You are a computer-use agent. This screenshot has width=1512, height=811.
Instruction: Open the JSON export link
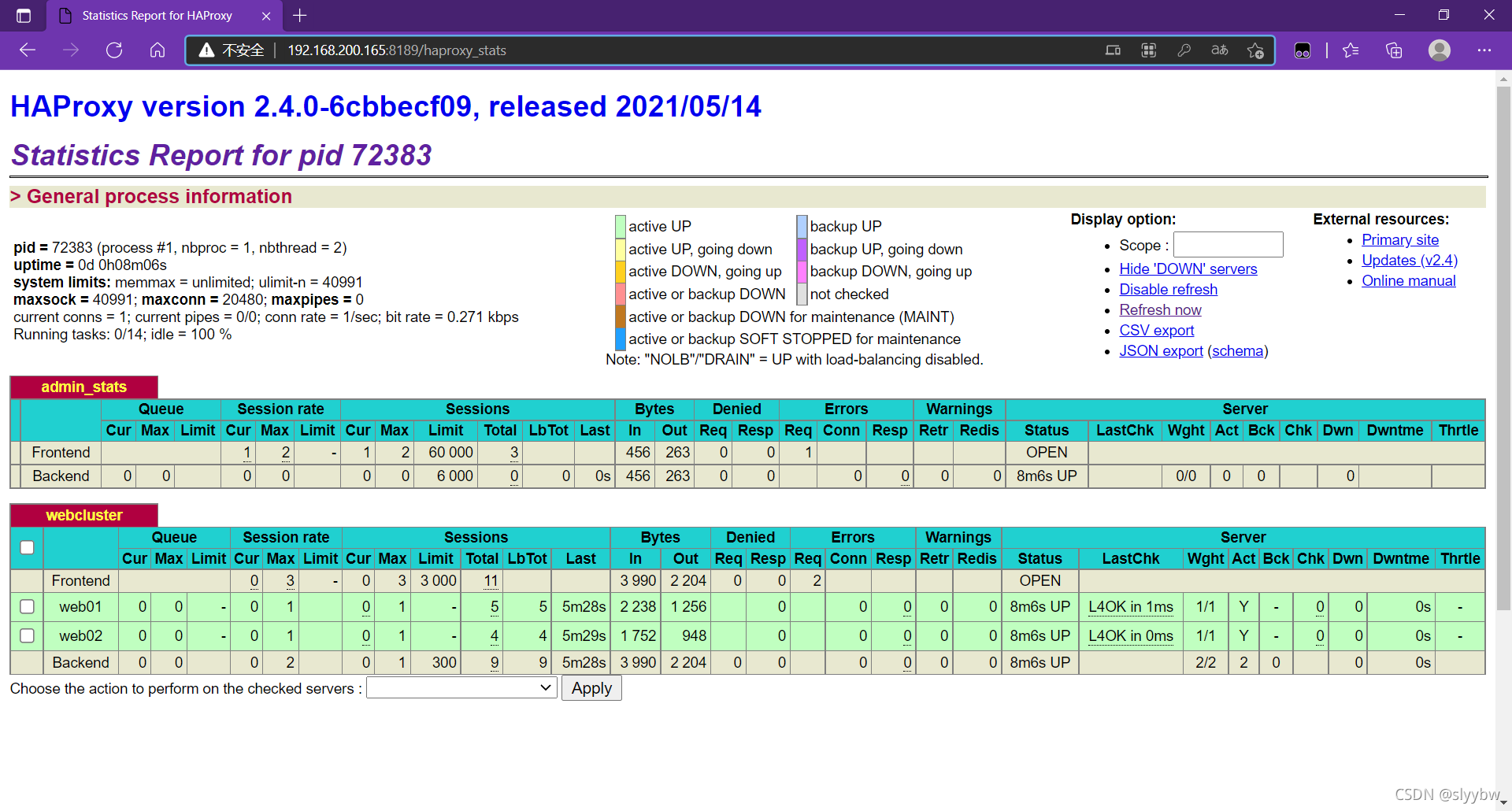[1161, 351]
